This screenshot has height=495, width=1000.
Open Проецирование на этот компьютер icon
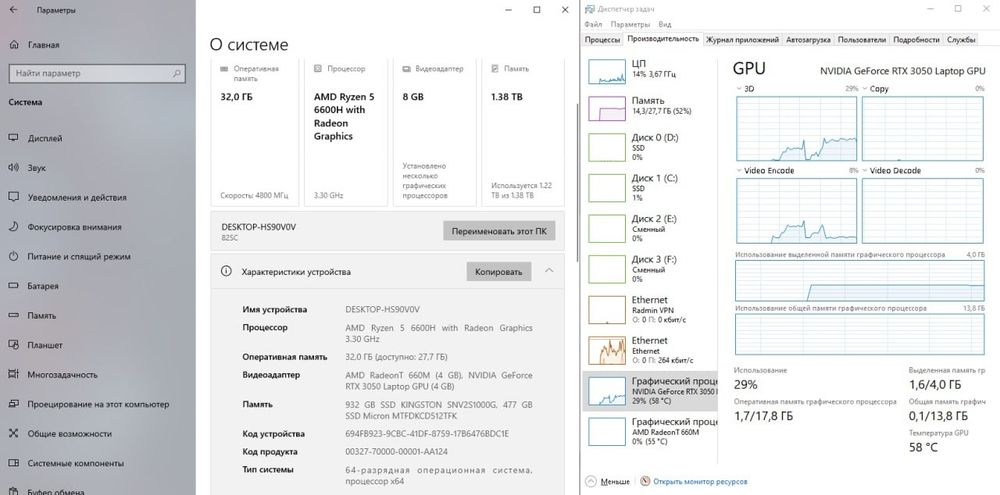tap(13, 404)
